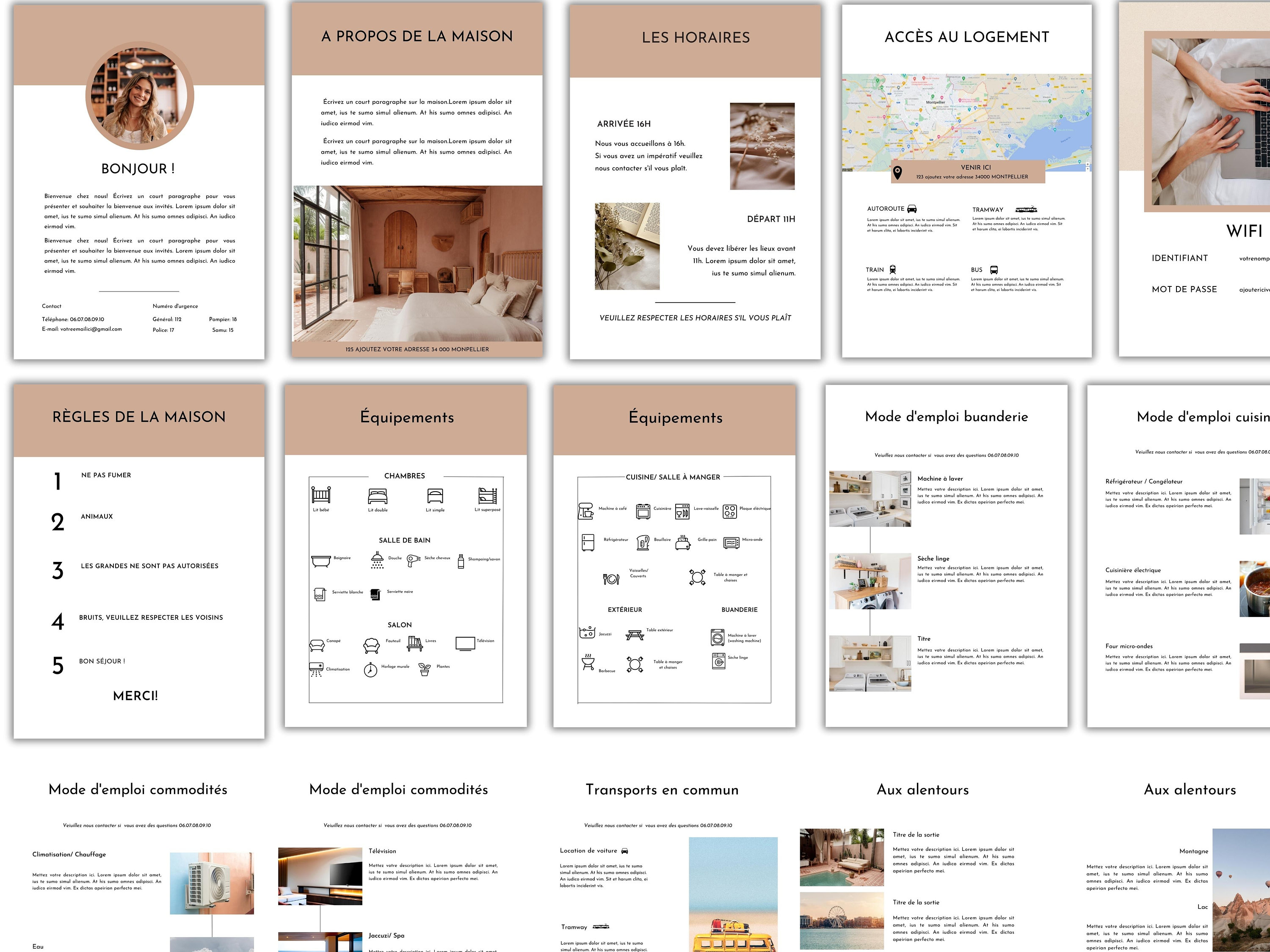Click the Bouilloire kettle icon
This screenshot has width=1270, height=952.
tap(643, 542)
